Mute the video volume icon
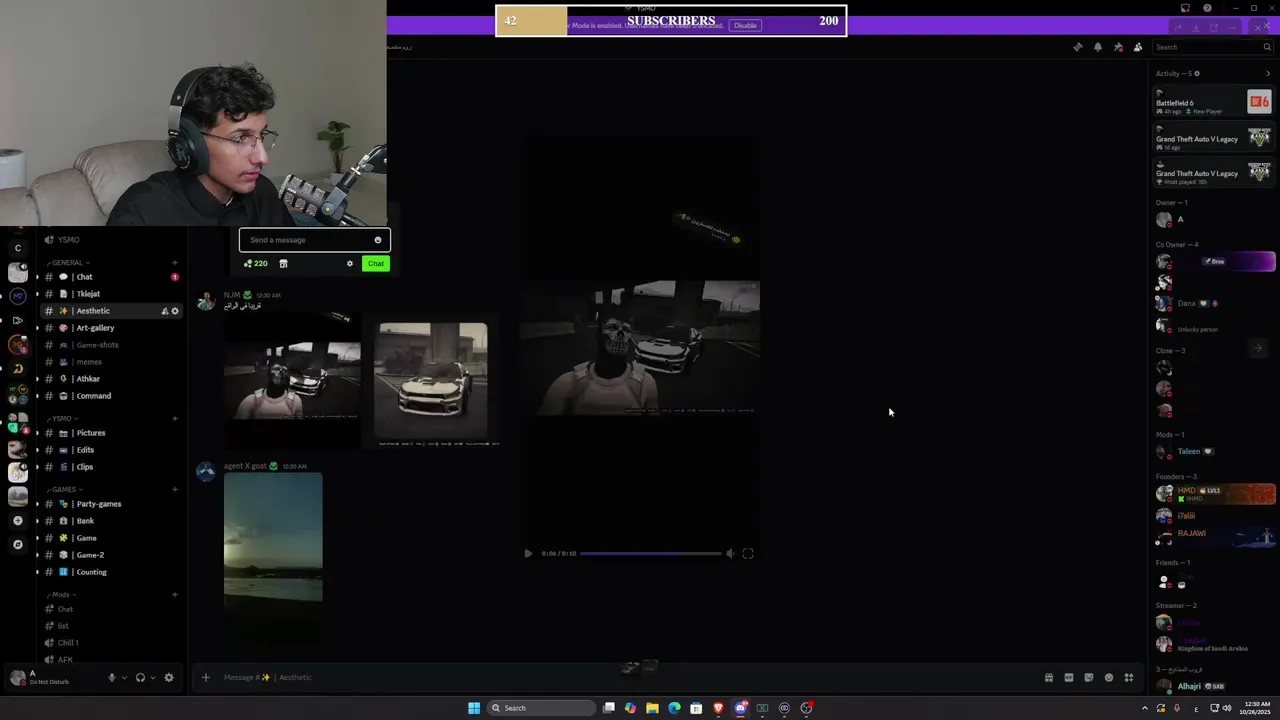Viewport: 1280px width, 720px height. tap(730, 553)
